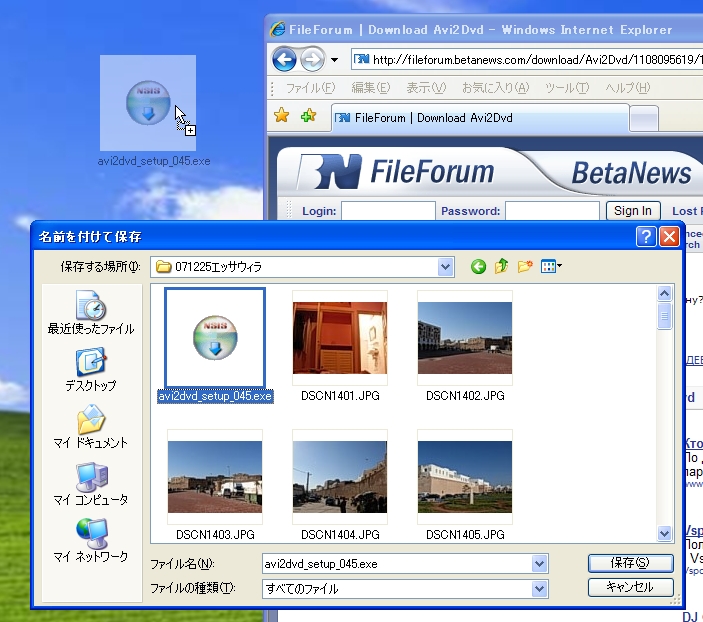Open the ツール(T) menu in Internet Explorer
This screenshot has height=622, width=703.
pos(567,87)
